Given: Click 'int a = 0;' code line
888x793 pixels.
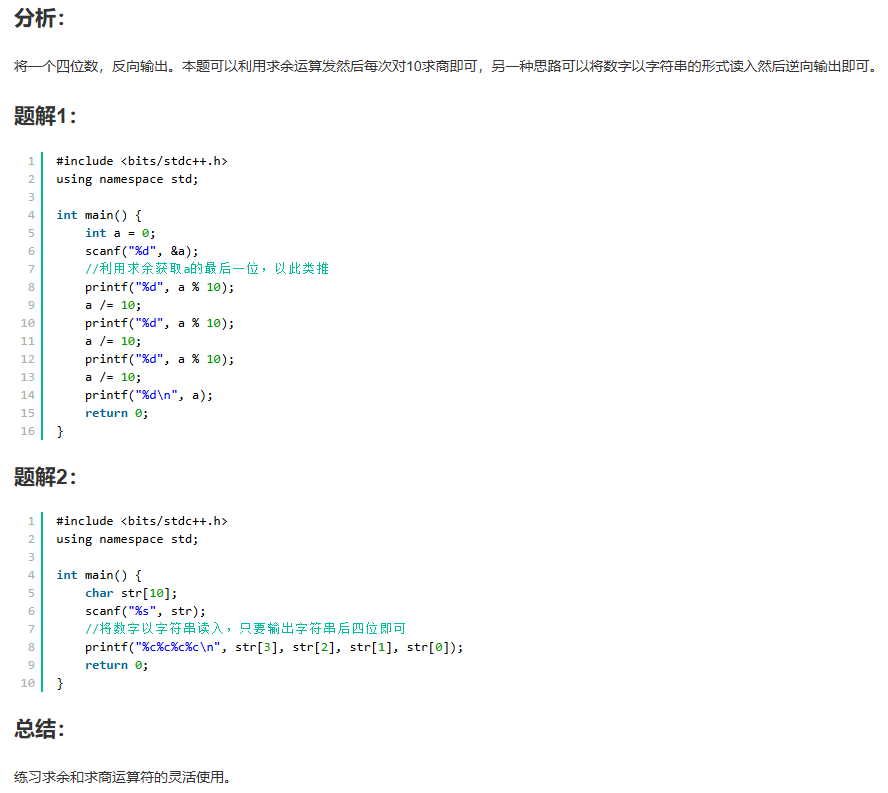Looking at the screenshot, I should 120,233.
